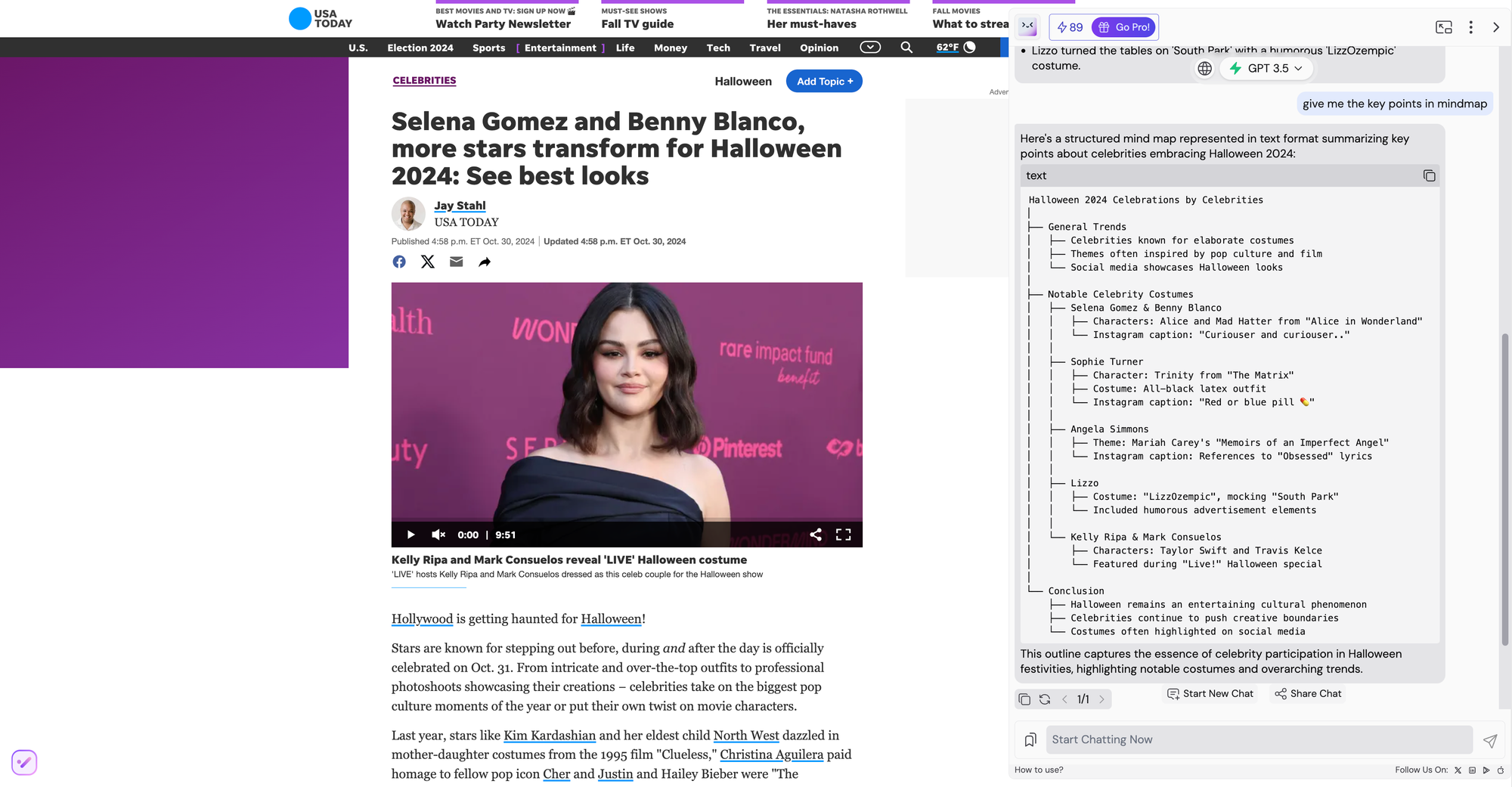Share the article on X below byline
Screen dimensions: 1512x787
(428, 262)
